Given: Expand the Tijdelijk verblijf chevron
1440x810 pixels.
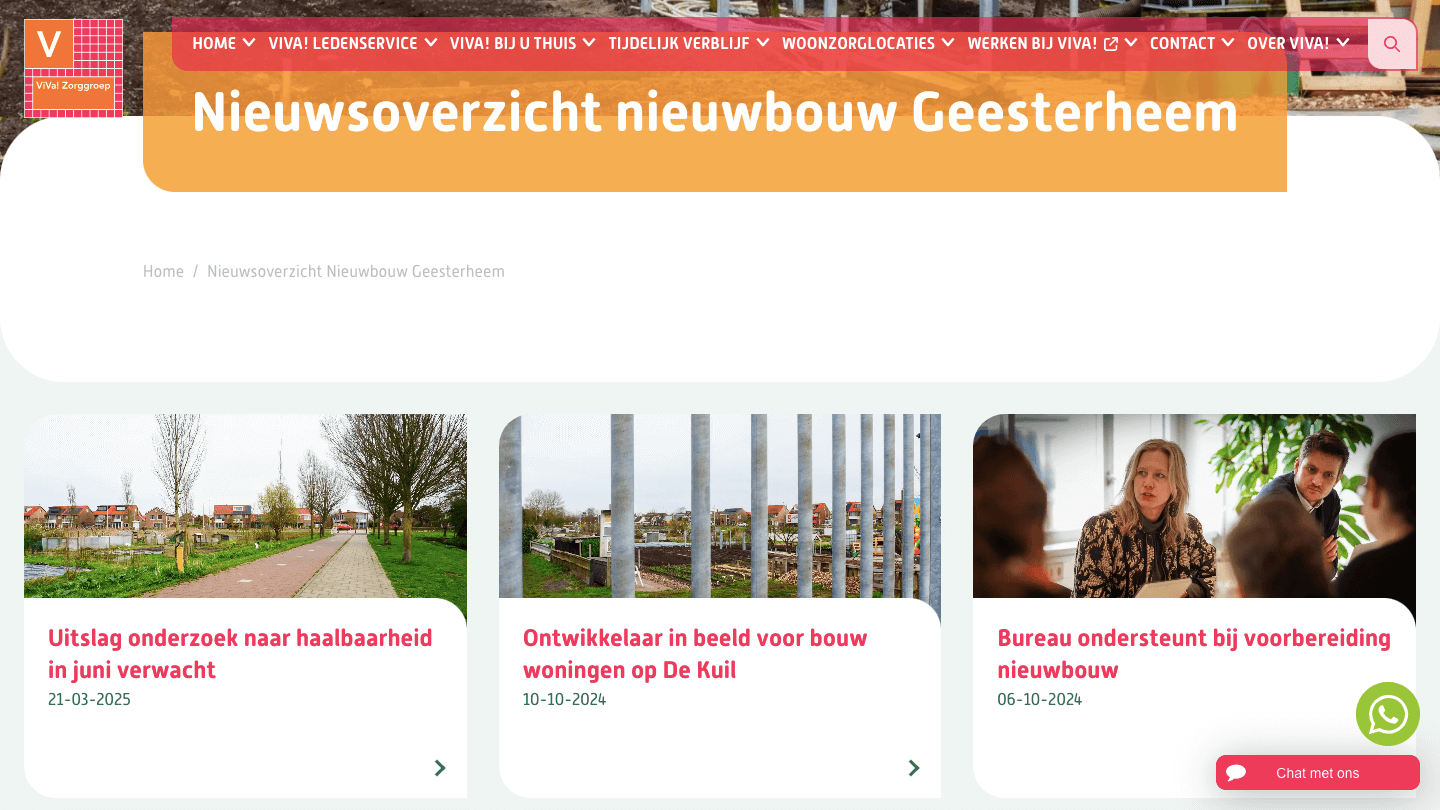Looking at the screenshot, I should coord(763,43).
